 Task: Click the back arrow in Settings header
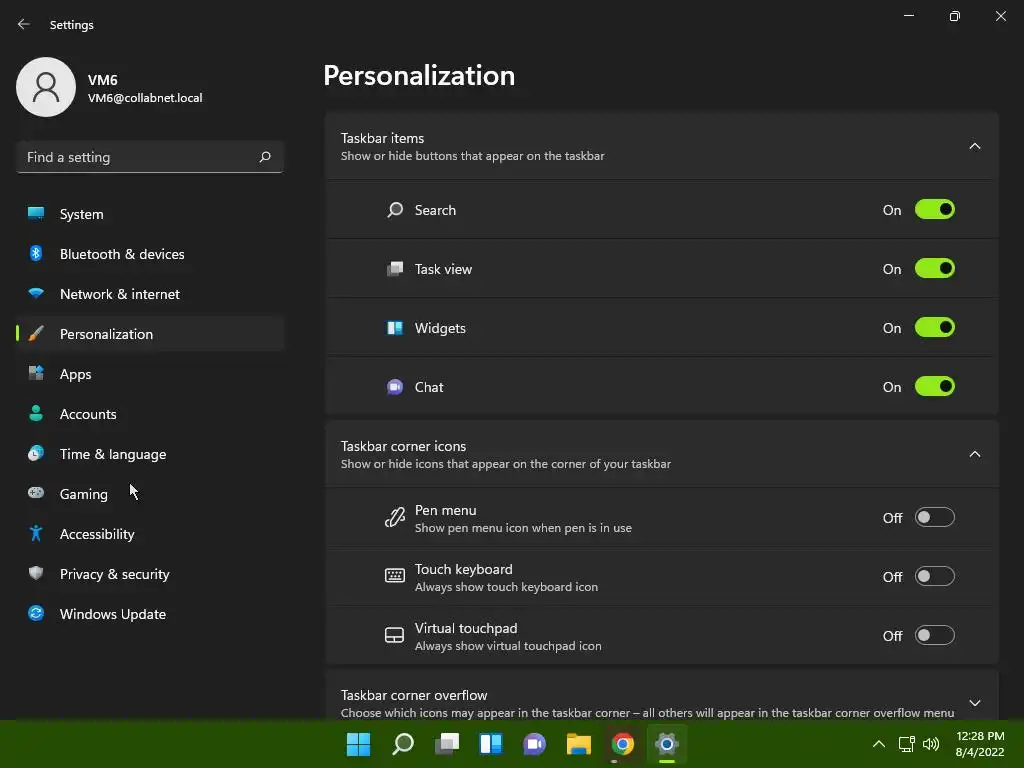tap(24, 24)
